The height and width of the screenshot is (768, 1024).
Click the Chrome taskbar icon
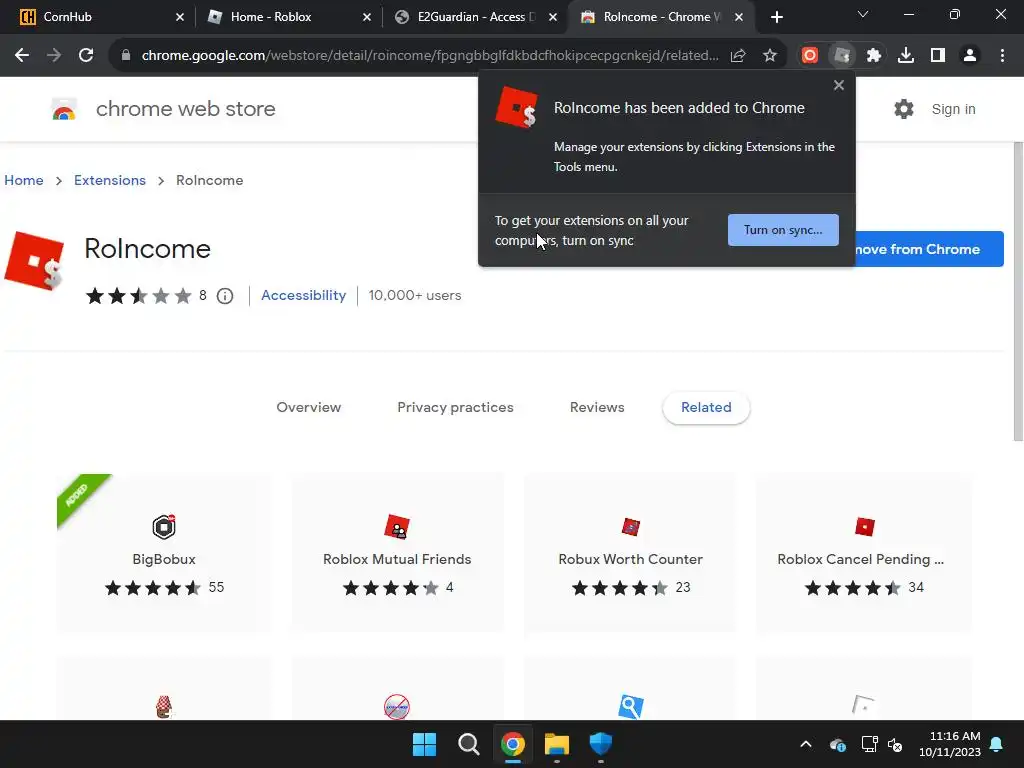coord(513,744)
